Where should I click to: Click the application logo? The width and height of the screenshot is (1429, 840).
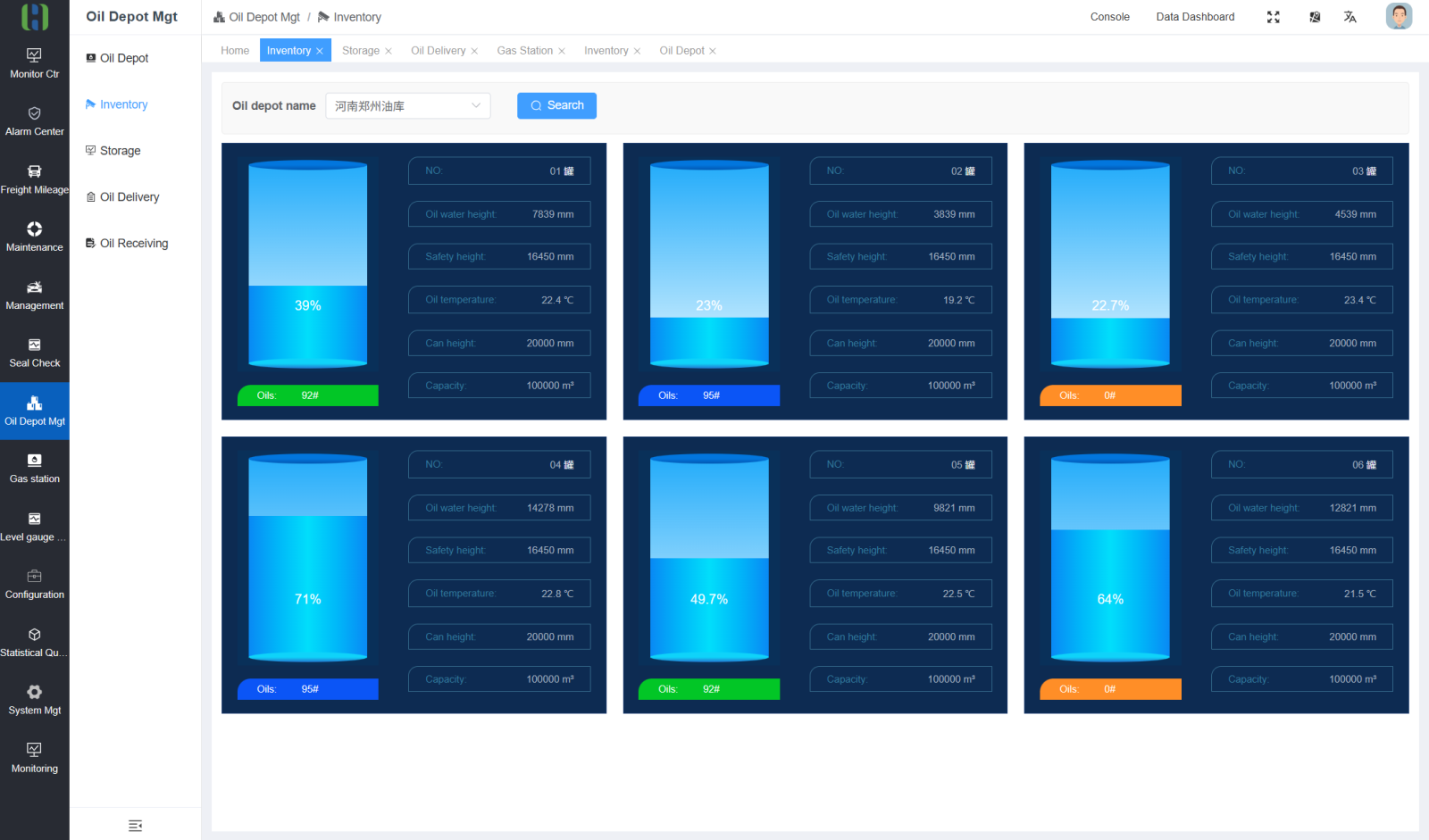(35, 16)
